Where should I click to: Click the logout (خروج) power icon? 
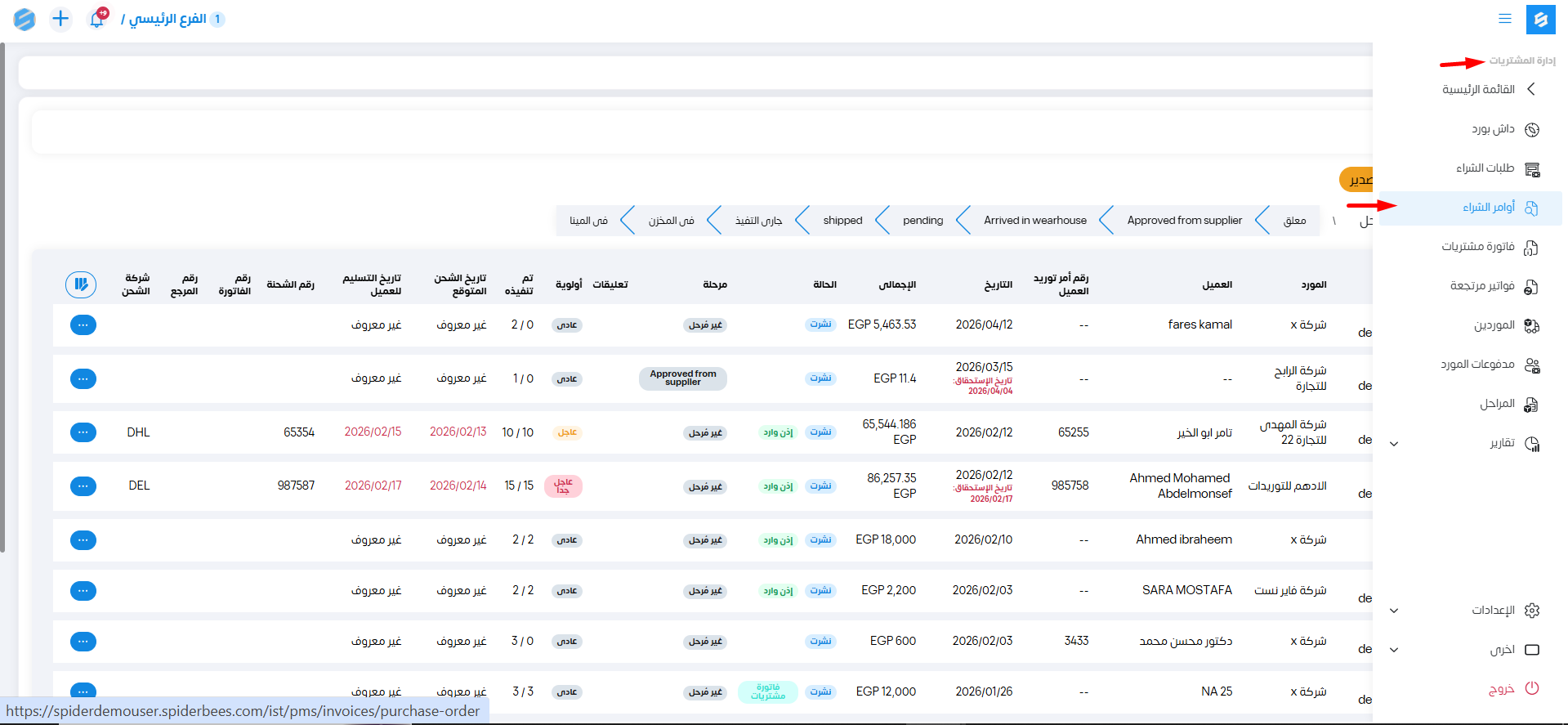click(x=1532, y=689)
